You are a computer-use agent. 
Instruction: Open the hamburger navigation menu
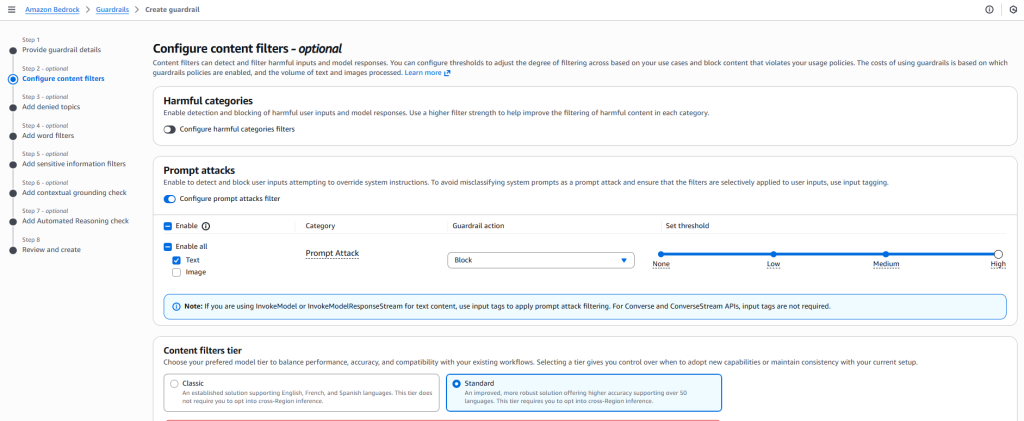11,9
